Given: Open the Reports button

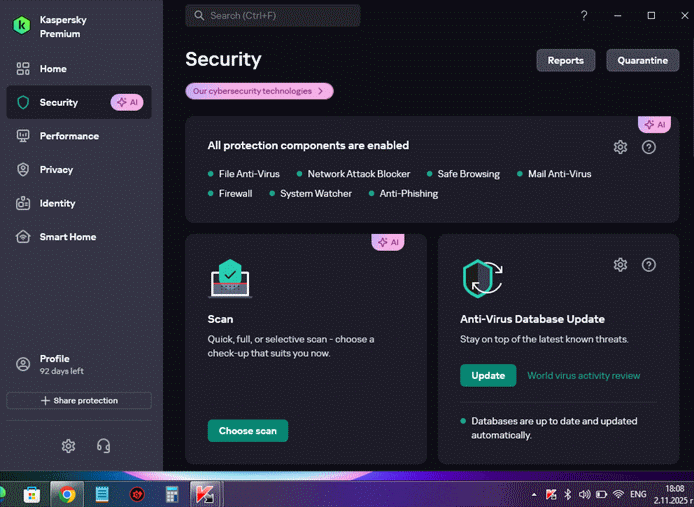Looking at the screenshot, I should 566,60.
